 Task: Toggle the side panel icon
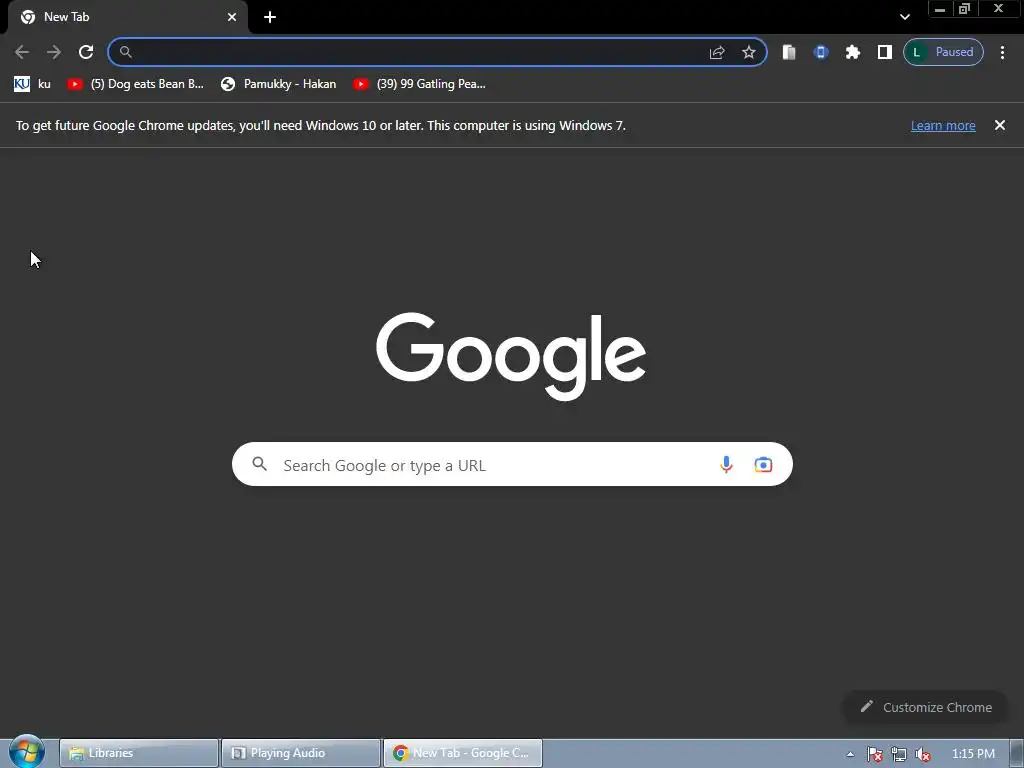pyautogui.click(x=885, y=52)
